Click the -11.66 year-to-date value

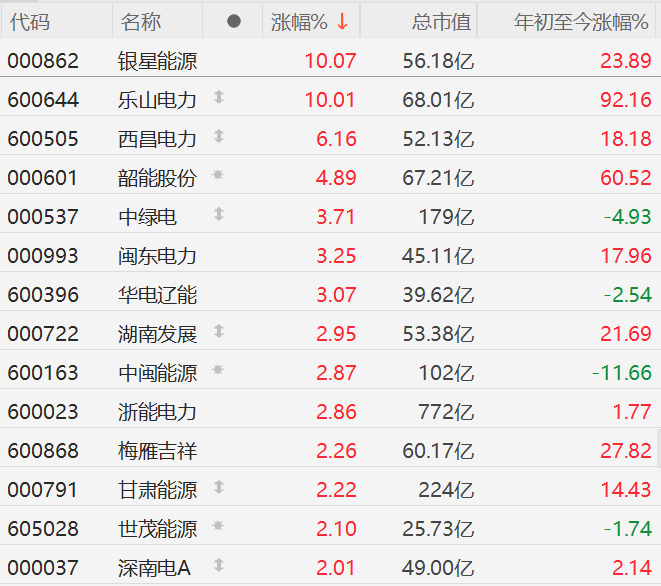pyautogui.click(x=622, y=373)
